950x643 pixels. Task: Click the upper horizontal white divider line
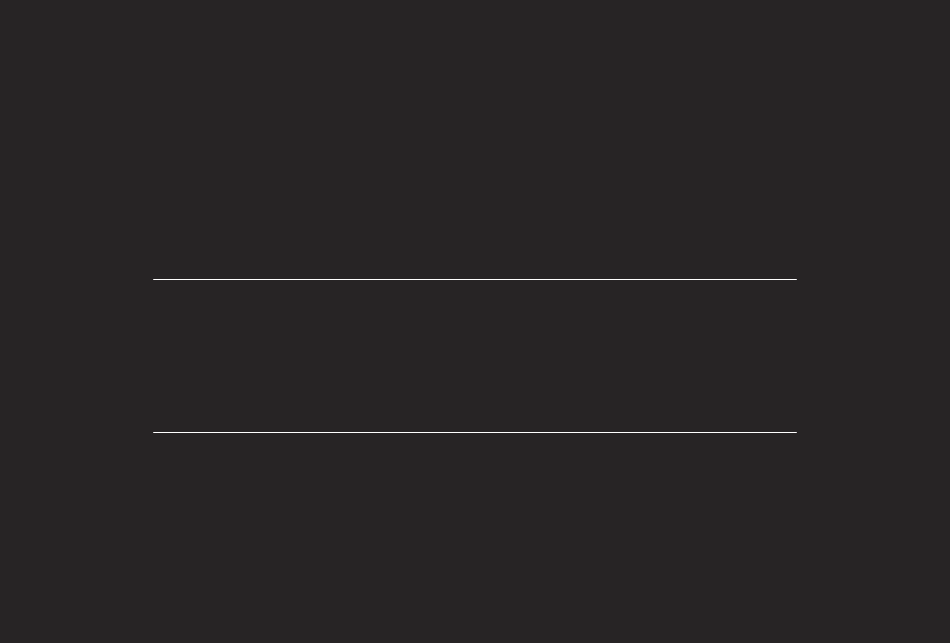click(x=474, y=279)
